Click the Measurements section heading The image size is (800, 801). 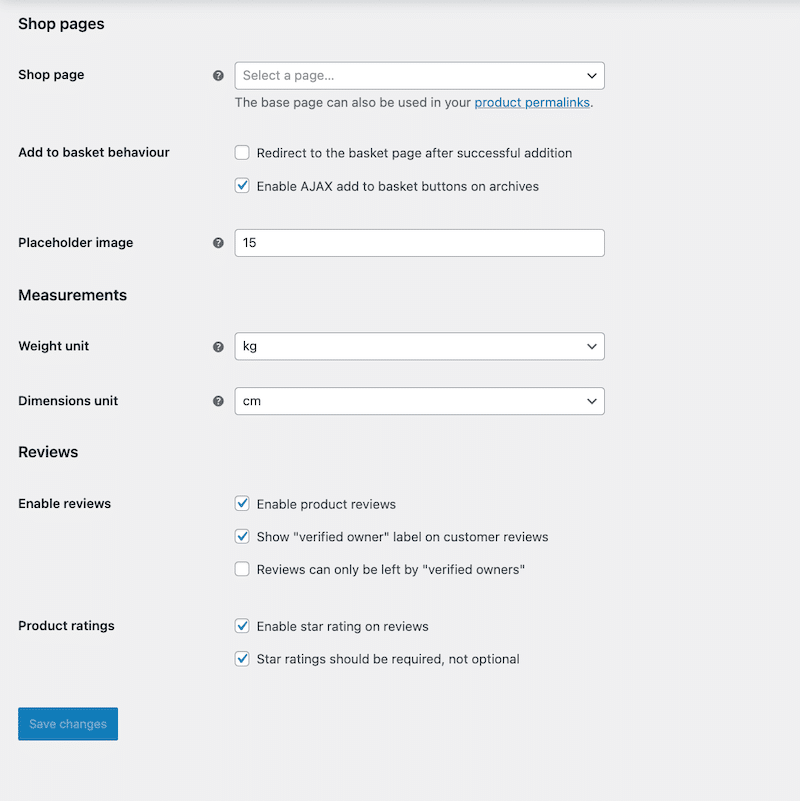[72, 295]
